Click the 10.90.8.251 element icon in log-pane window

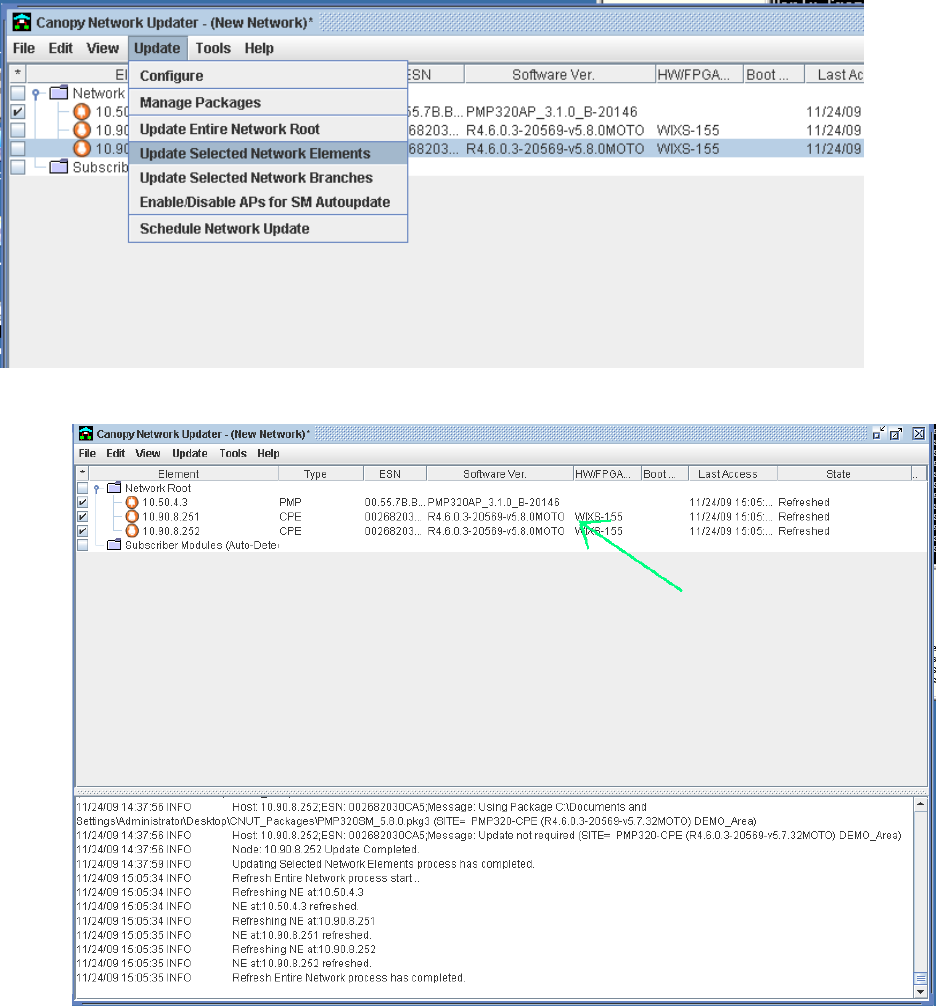[x=132, y=516]
